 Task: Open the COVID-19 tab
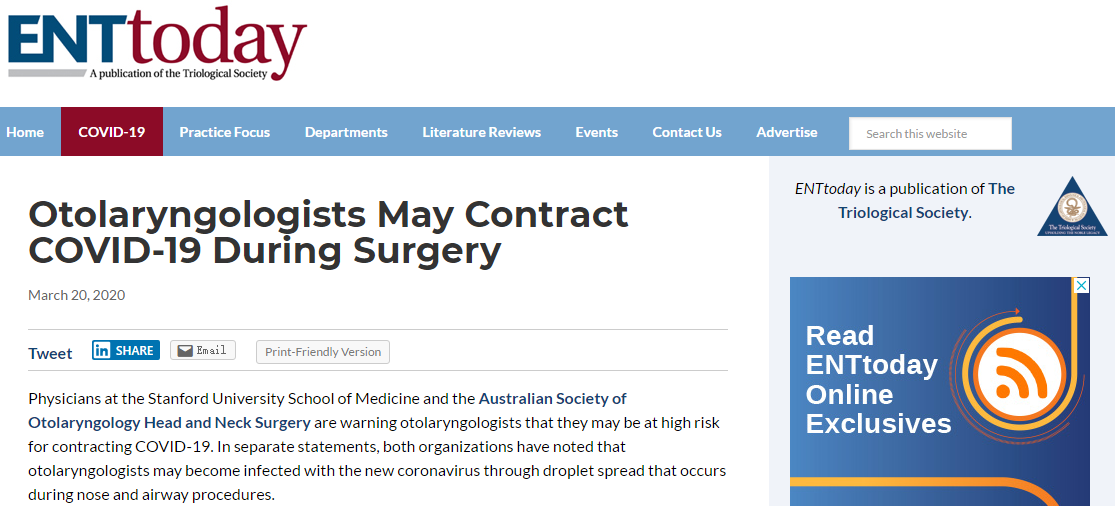click(x=112, y=132)
